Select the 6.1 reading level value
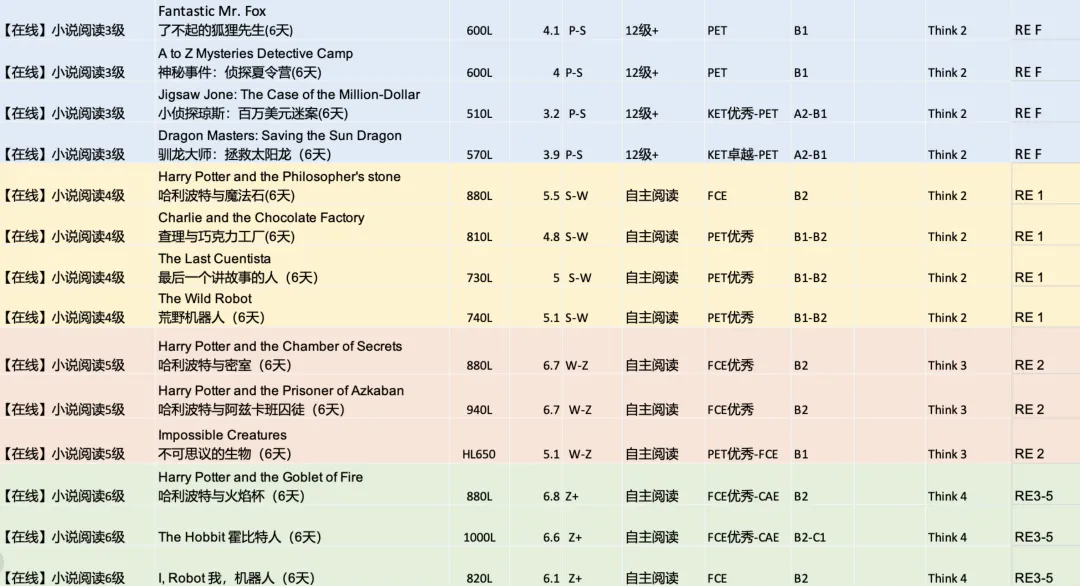 pyautogui.click(x=551, y=578)
